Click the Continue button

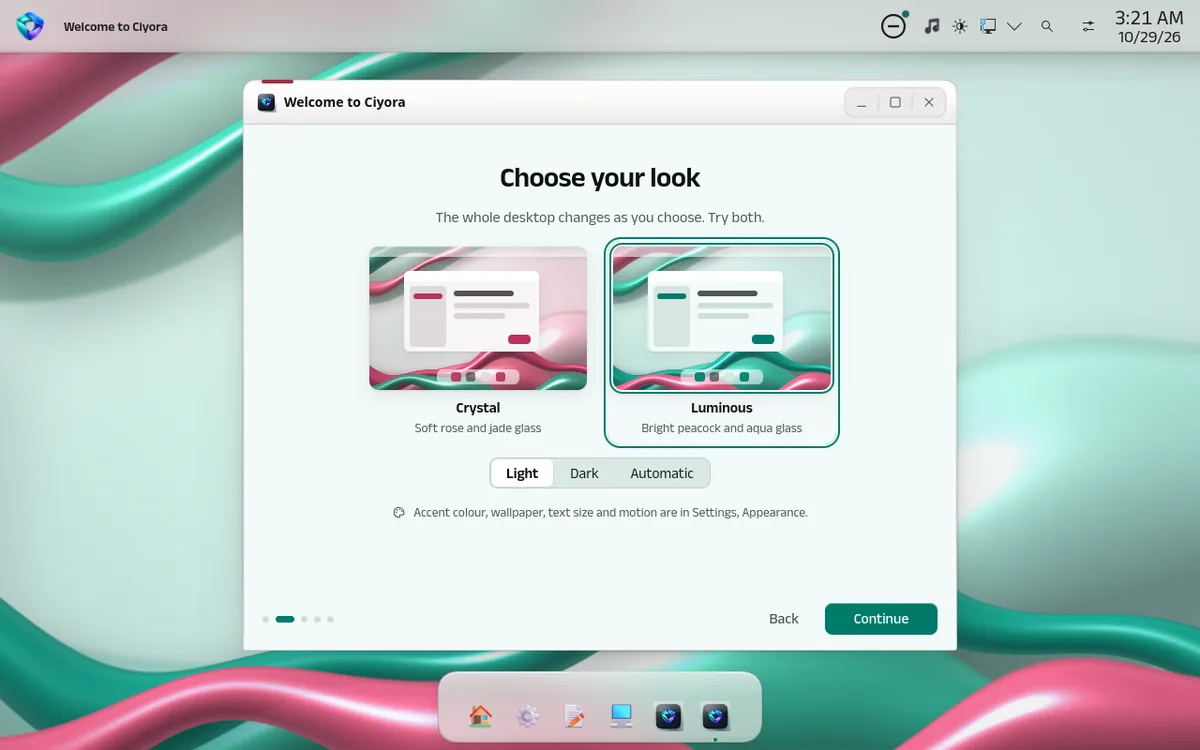(881, 619)
